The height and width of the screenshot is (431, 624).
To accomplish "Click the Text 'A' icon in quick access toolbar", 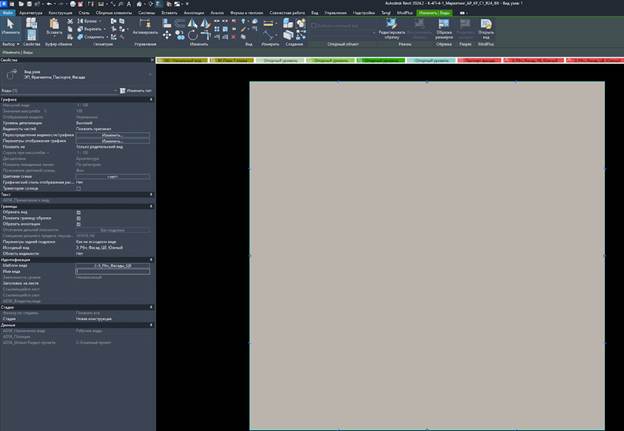I will [129, 4].
